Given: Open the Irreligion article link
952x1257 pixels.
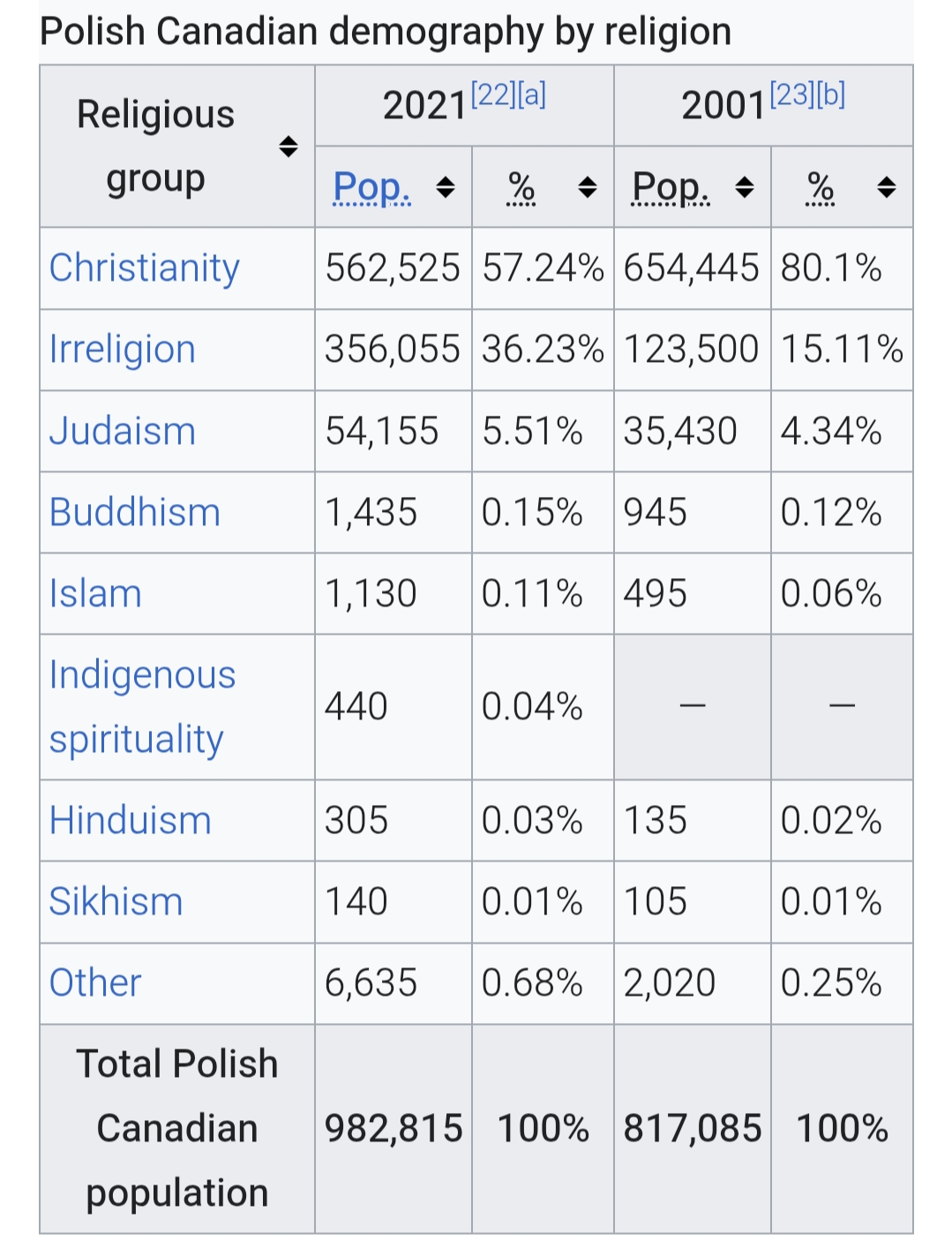Looking at the screenshot, I should click(x=122, y=350).
